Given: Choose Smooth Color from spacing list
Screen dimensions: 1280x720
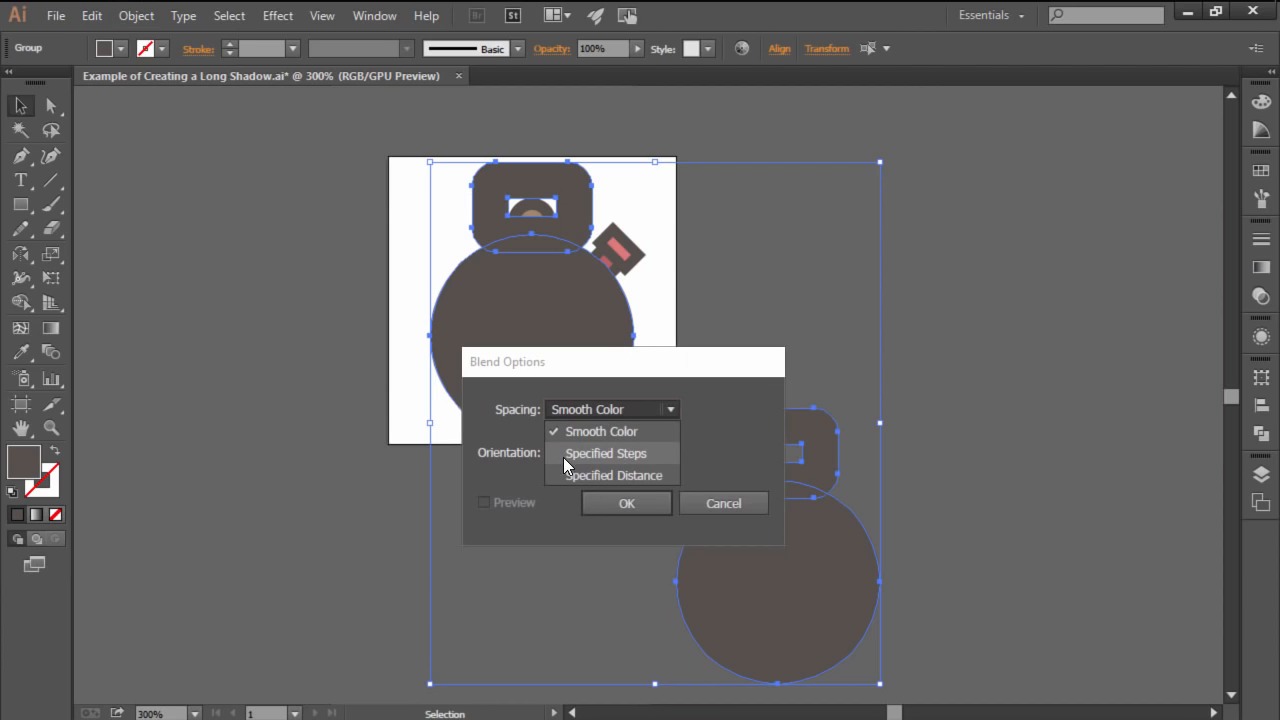Looking at the screenshot, I should point(613,431).
